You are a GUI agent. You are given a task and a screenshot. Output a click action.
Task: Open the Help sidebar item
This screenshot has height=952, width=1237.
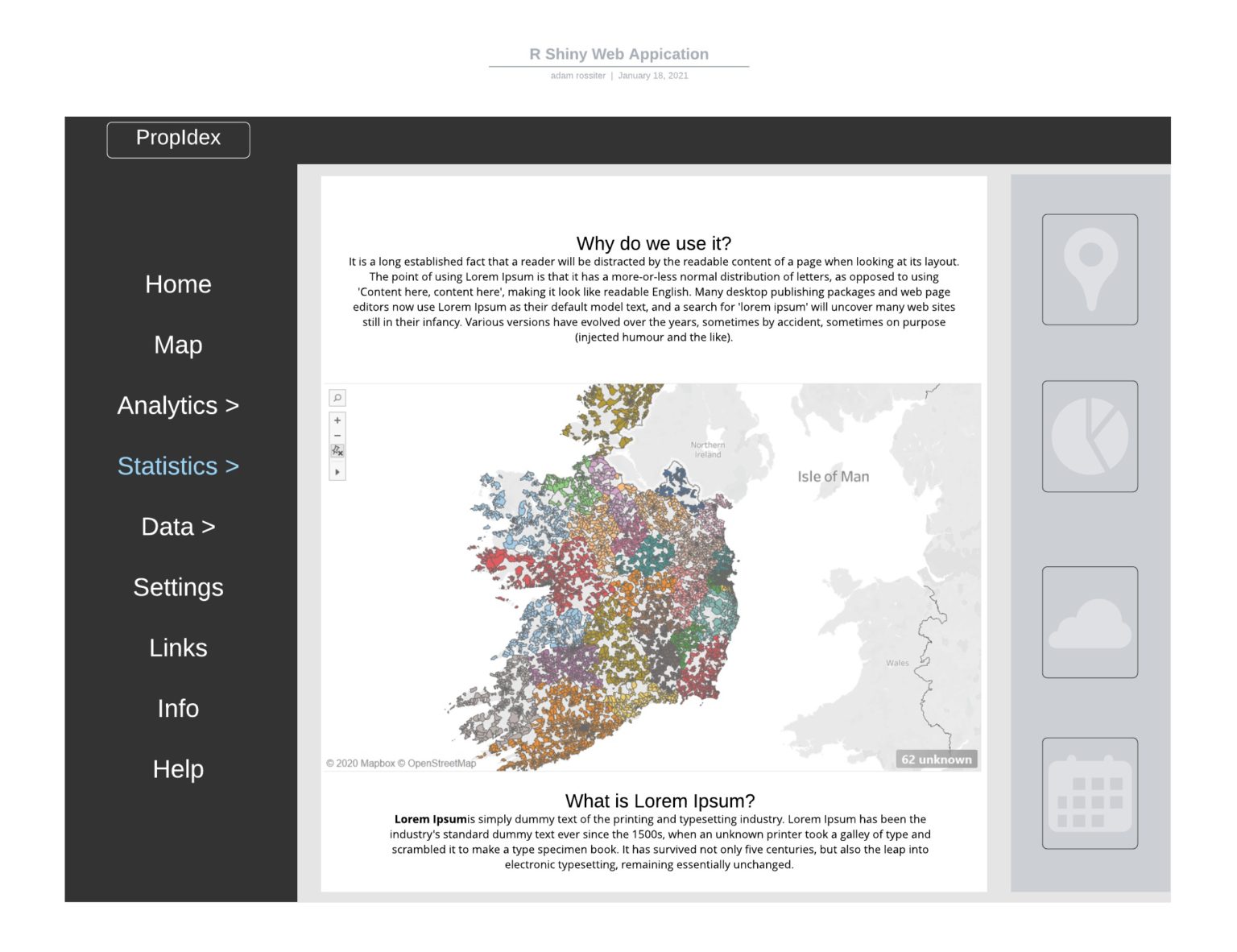(x=178, y=769)
